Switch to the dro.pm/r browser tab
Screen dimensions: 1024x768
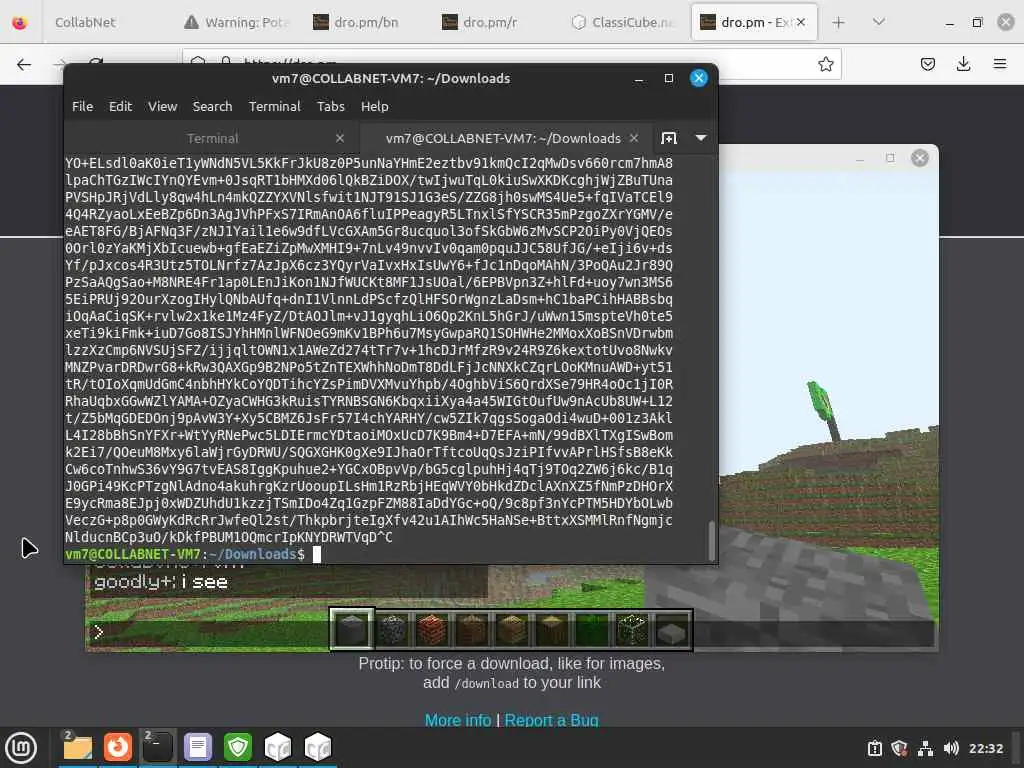point(490,22)
